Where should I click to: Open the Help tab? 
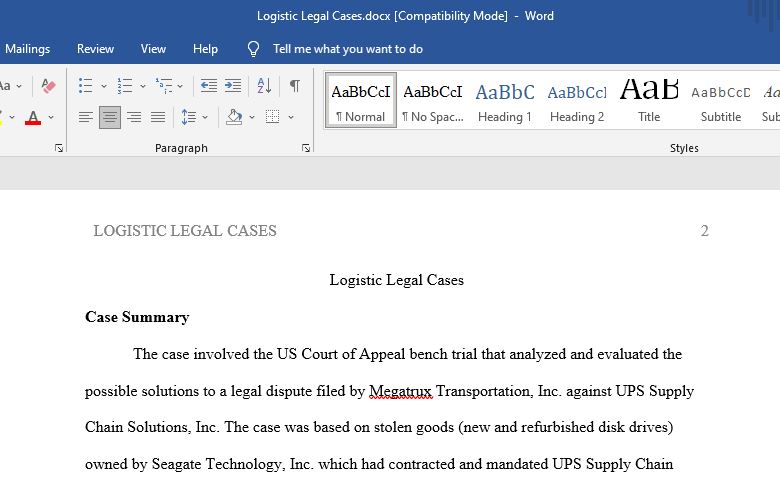click(x=205, y=49)
